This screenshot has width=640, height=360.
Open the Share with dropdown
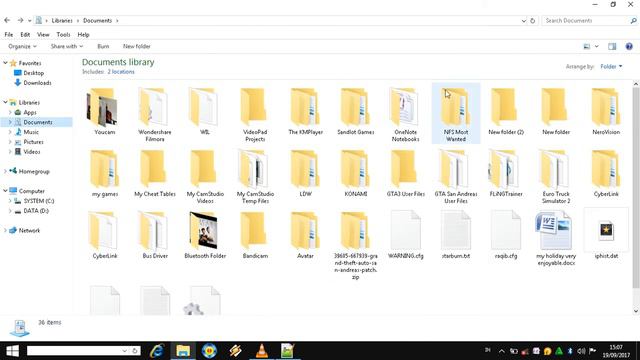(67, 47)
